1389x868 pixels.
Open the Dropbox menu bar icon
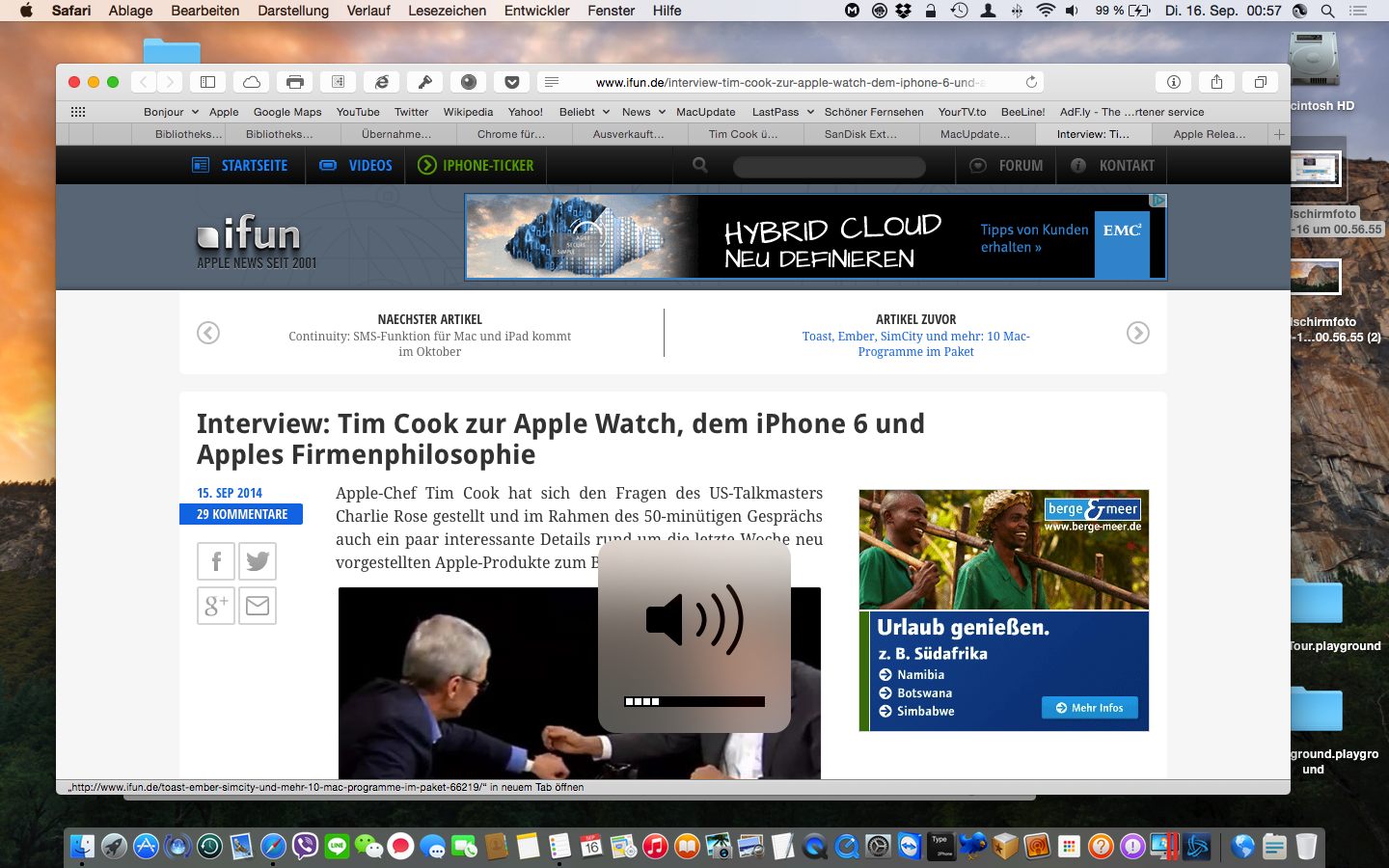coord(904,11)
